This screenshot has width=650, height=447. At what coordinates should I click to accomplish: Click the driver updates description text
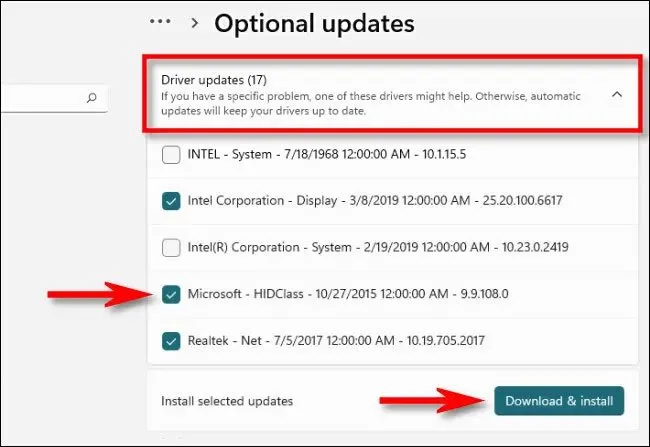(370, 104)
